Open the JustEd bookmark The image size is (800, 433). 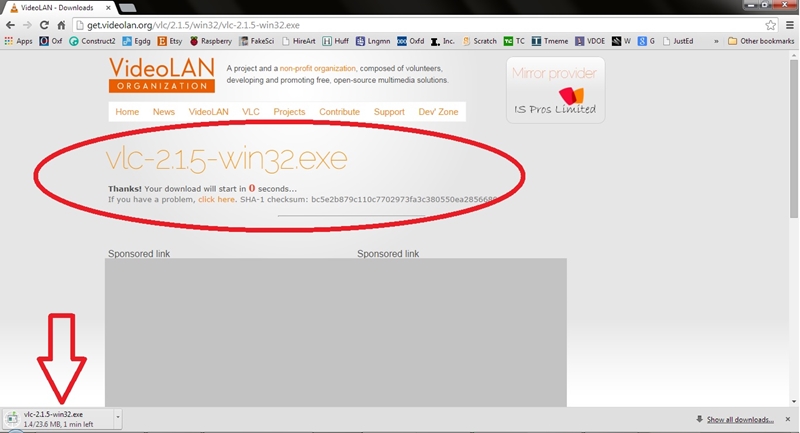click(678, 41)
